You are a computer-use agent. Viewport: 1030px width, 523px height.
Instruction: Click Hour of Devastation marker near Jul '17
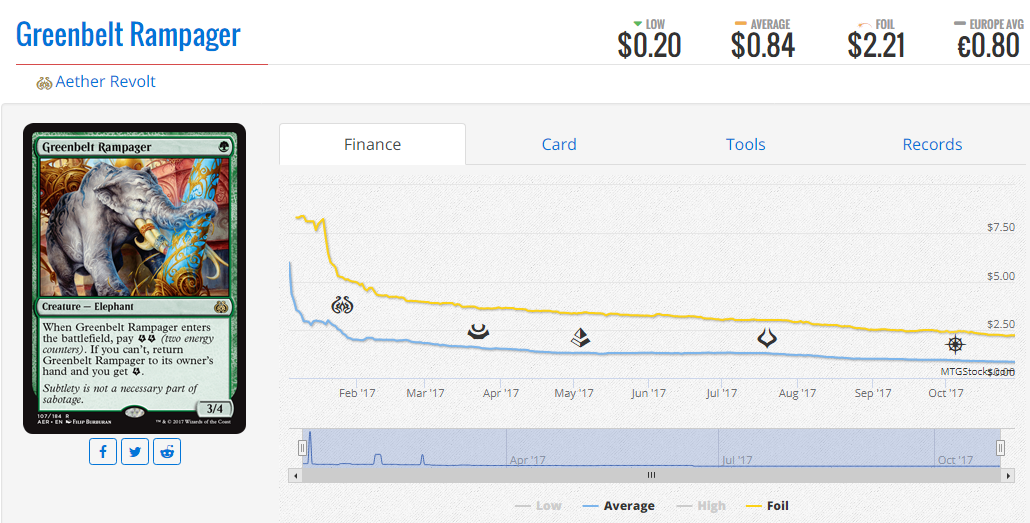click(767, 338)
